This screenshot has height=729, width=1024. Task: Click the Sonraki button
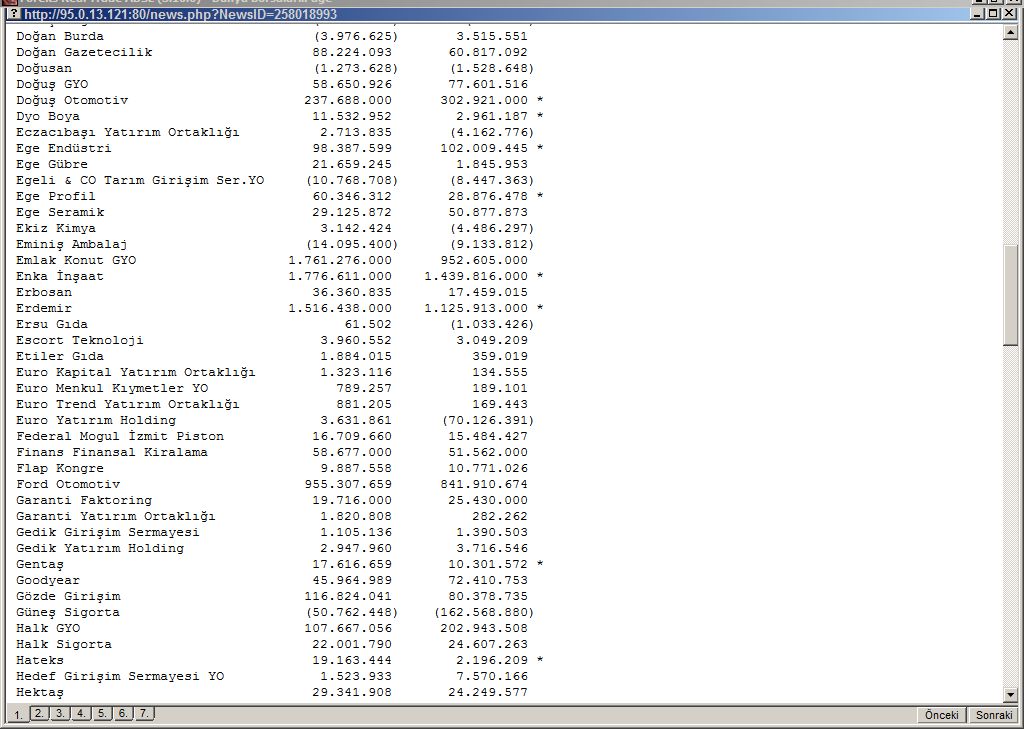coord(993,715)
